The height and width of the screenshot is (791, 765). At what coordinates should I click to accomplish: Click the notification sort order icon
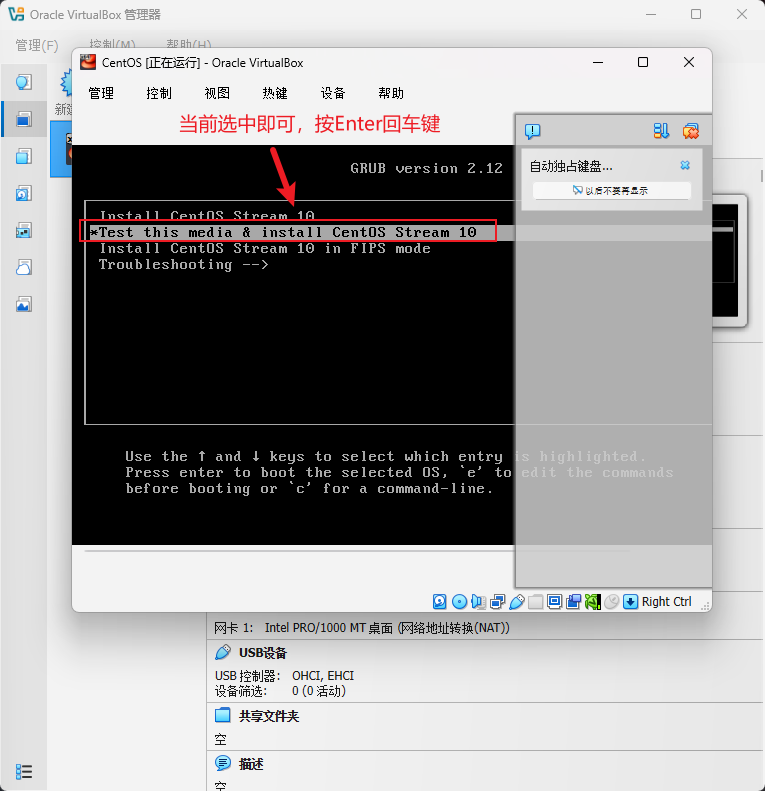tap(661, 131)
